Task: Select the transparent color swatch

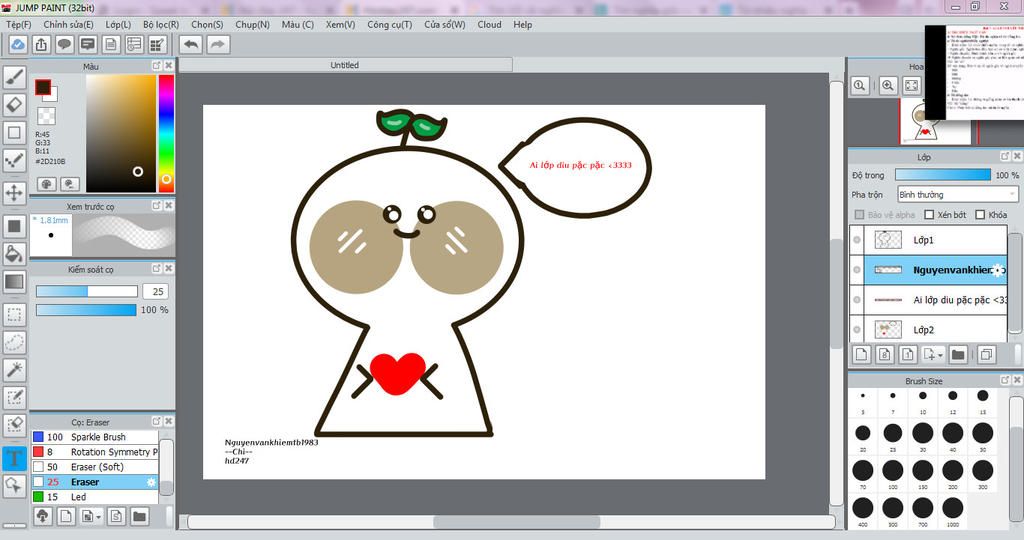Action: click(46, 116)
